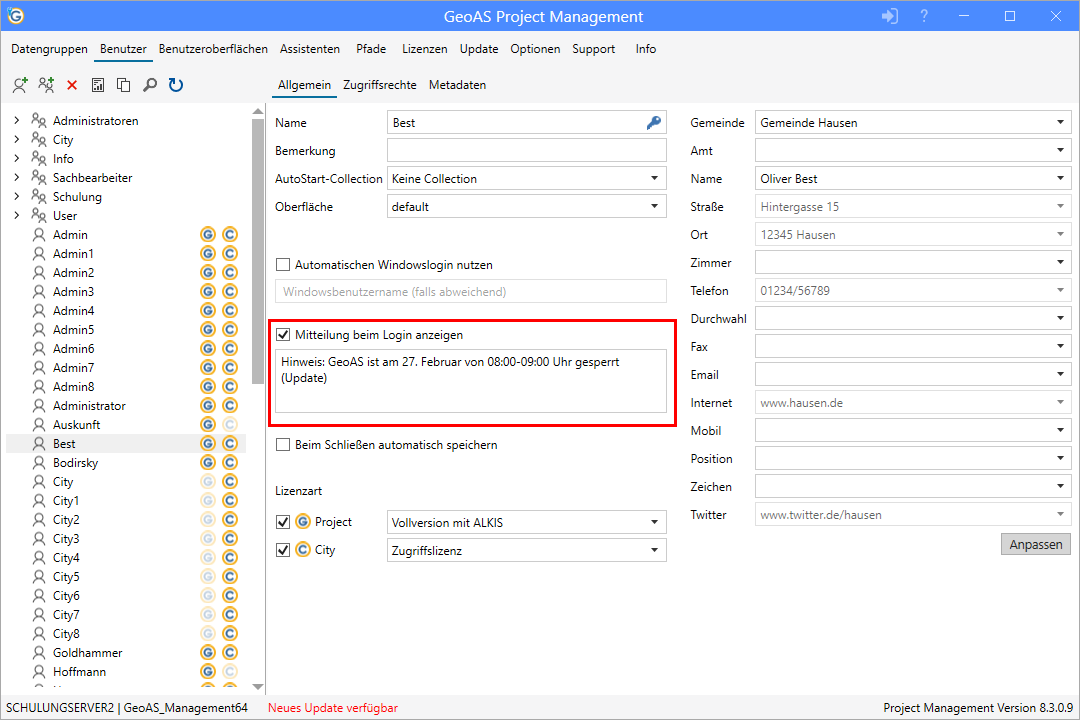Uncheck Mitteilung beim Login anzeigen
The height and width of the screenshot is (720, 1080).
point(285,334)
